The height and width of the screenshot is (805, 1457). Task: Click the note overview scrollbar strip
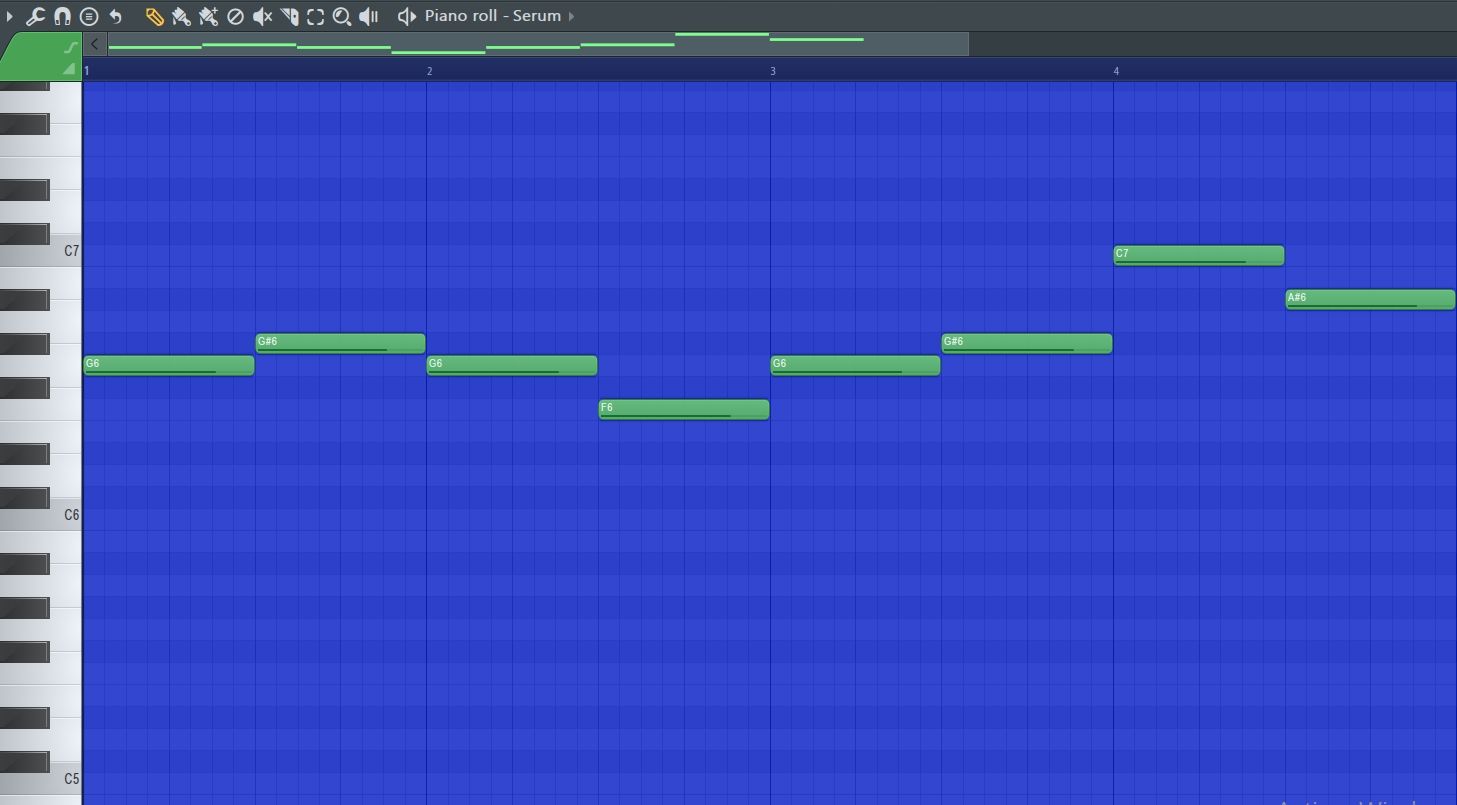[538, 44]
